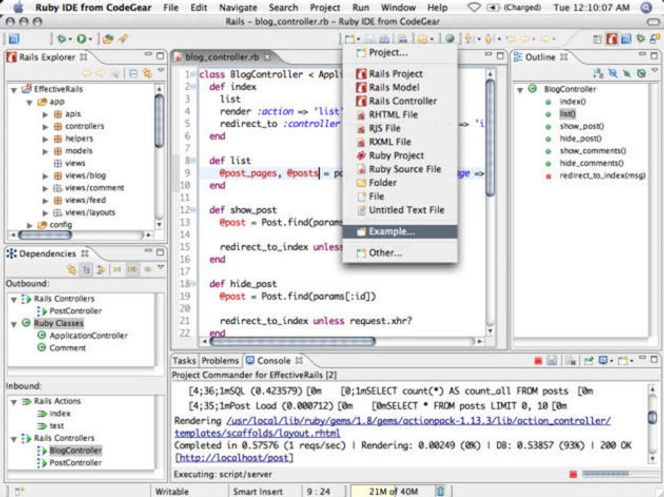Viewport: 664px width, 497px height.
Task: Select show_post() in Outline
Action: click(582, 127)
